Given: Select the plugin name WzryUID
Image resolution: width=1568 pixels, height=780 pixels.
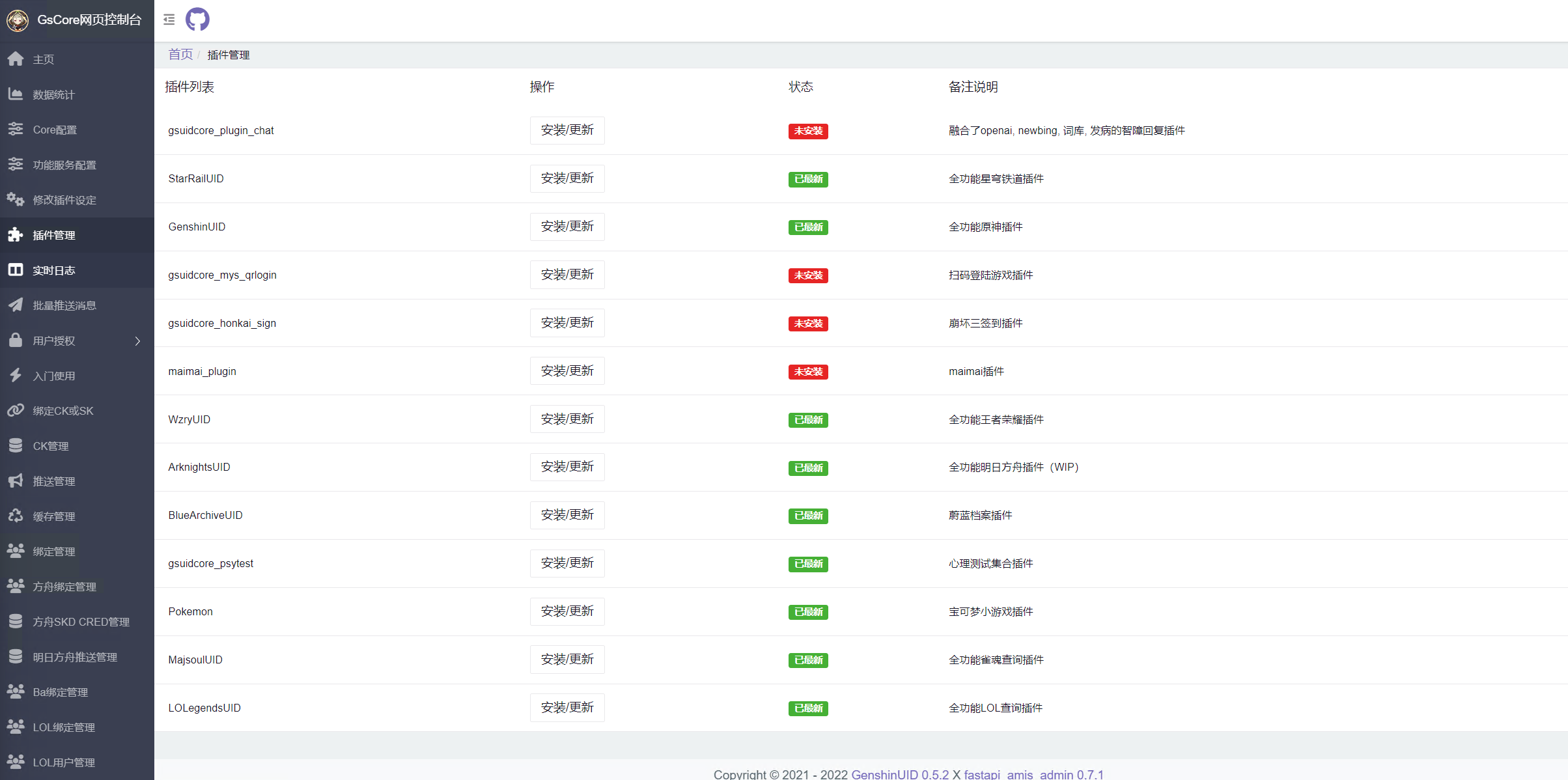Looking at the screenshot, I should [189, 419].
